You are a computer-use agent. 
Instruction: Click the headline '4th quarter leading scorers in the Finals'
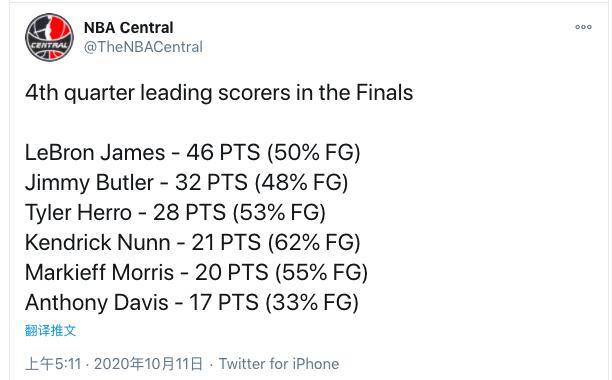(x=219, y=93)
